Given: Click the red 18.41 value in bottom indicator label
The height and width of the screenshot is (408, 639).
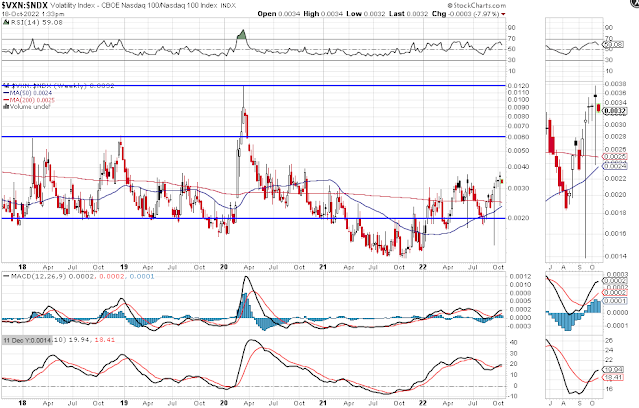Looking at the screenshot, I should (105, 340).
